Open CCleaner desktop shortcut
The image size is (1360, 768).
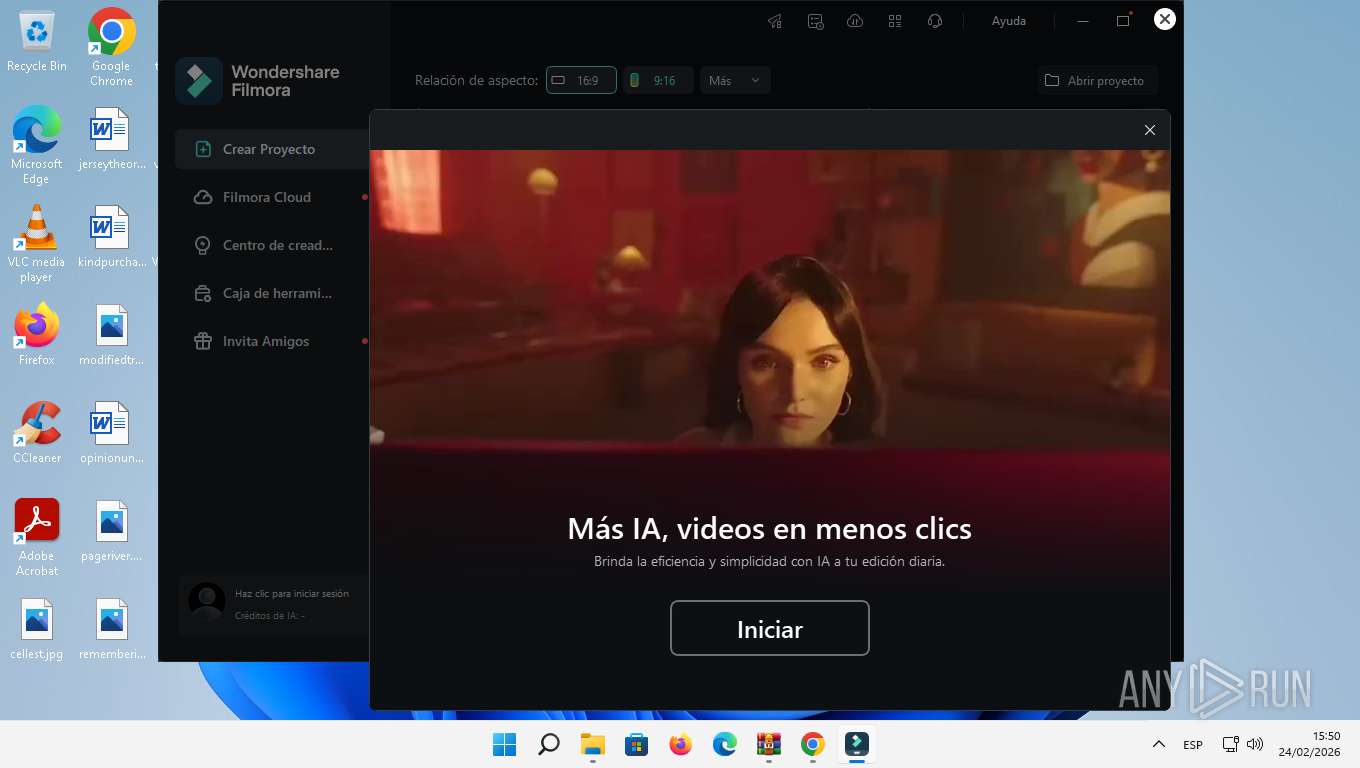click(x=37, y=432)
